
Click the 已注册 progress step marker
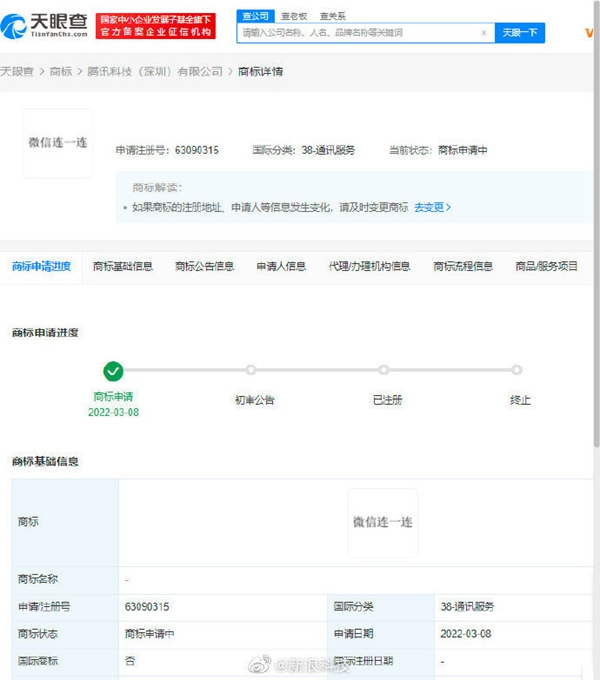[x=384, y=370]
